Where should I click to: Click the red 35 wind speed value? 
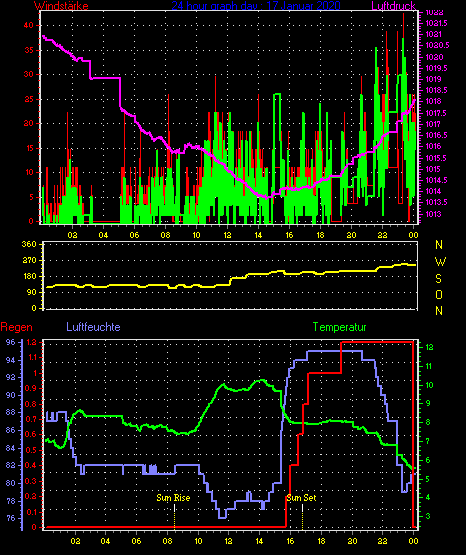(x=29, y=50)
